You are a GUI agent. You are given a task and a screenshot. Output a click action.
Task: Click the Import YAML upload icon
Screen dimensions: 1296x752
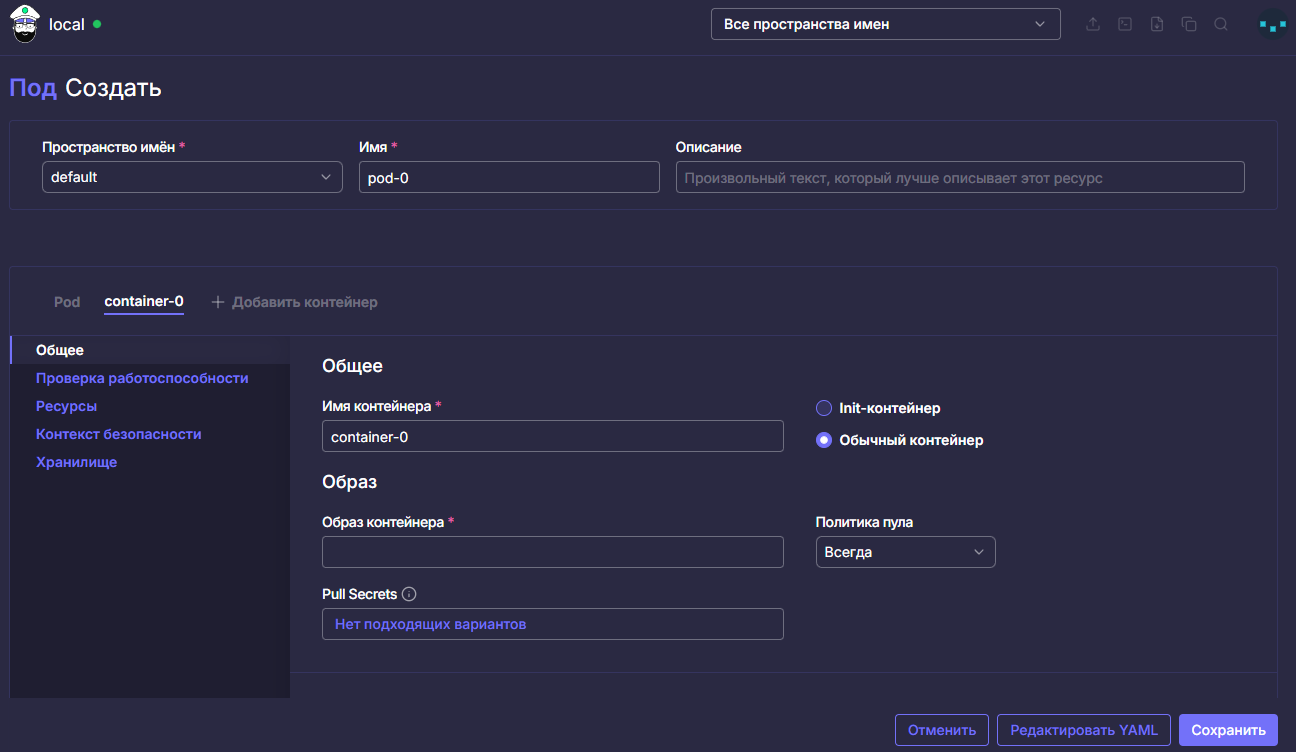point(1093,24)
